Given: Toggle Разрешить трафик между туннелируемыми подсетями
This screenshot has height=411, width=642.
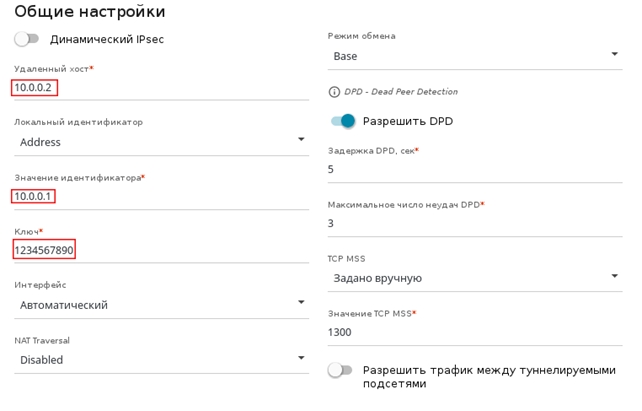Looking at the screenshot, I should tap(341, 370).
